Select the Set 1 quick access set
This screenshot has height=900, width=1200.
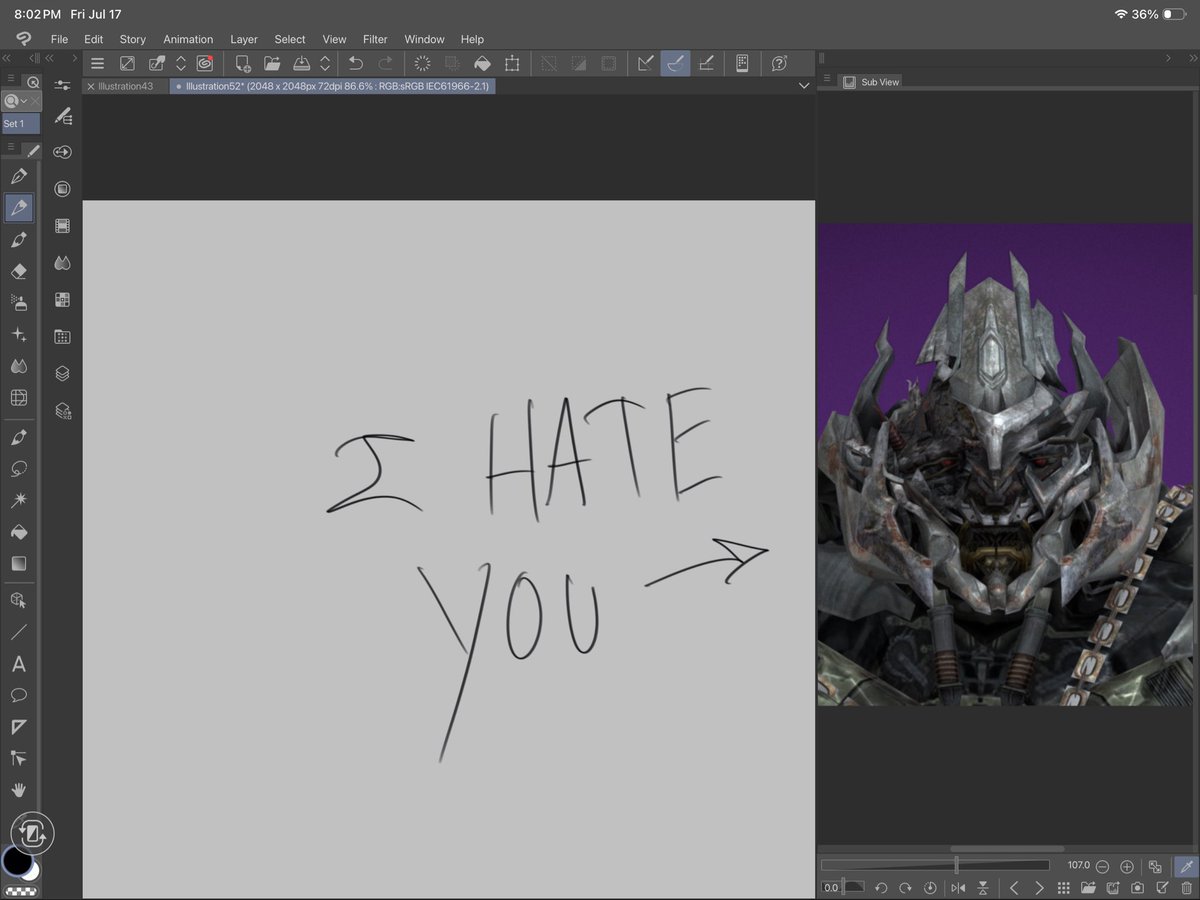20,124
